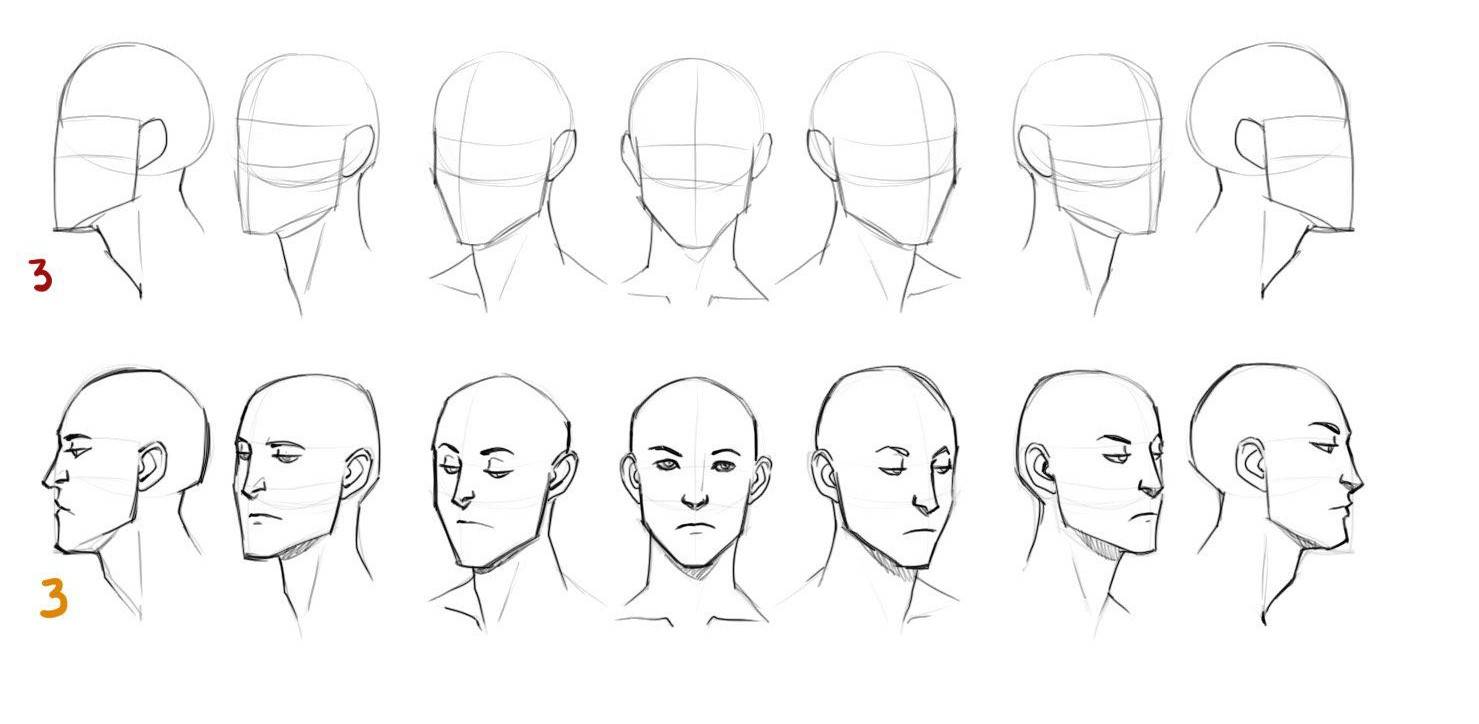Click the red number 3 label
The image size is (1479, 724).
point(40,274)
